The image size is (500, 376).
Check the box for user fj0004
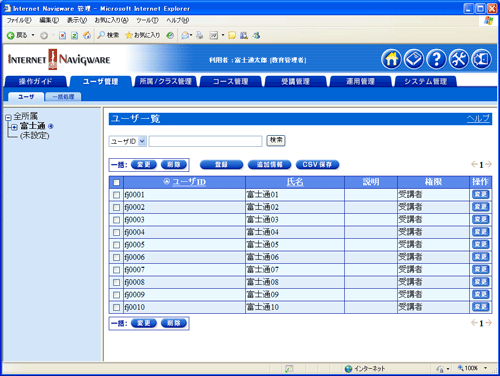(x=116, y=232)
